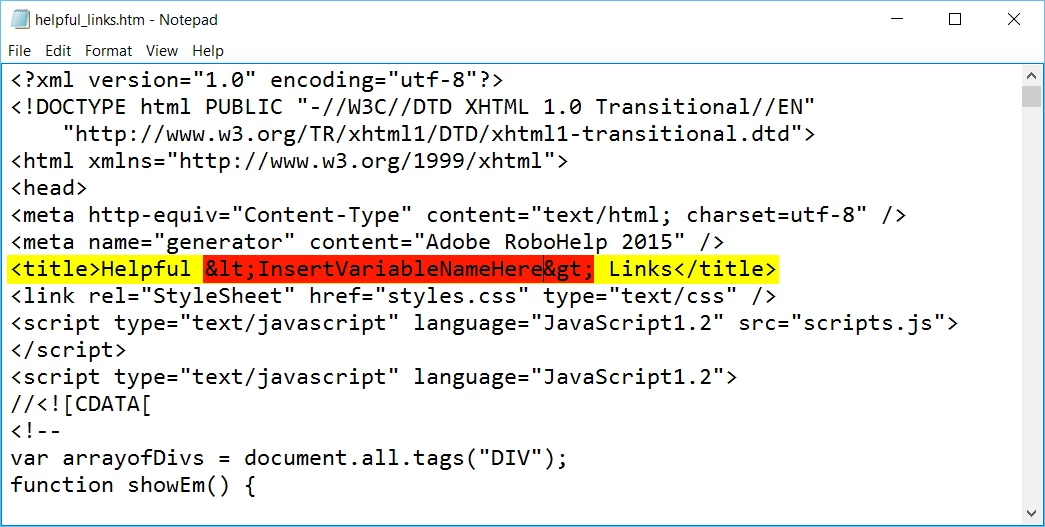Open the File menu
The height and width of the screenshot is (527, 1045).
pos(19,51)
